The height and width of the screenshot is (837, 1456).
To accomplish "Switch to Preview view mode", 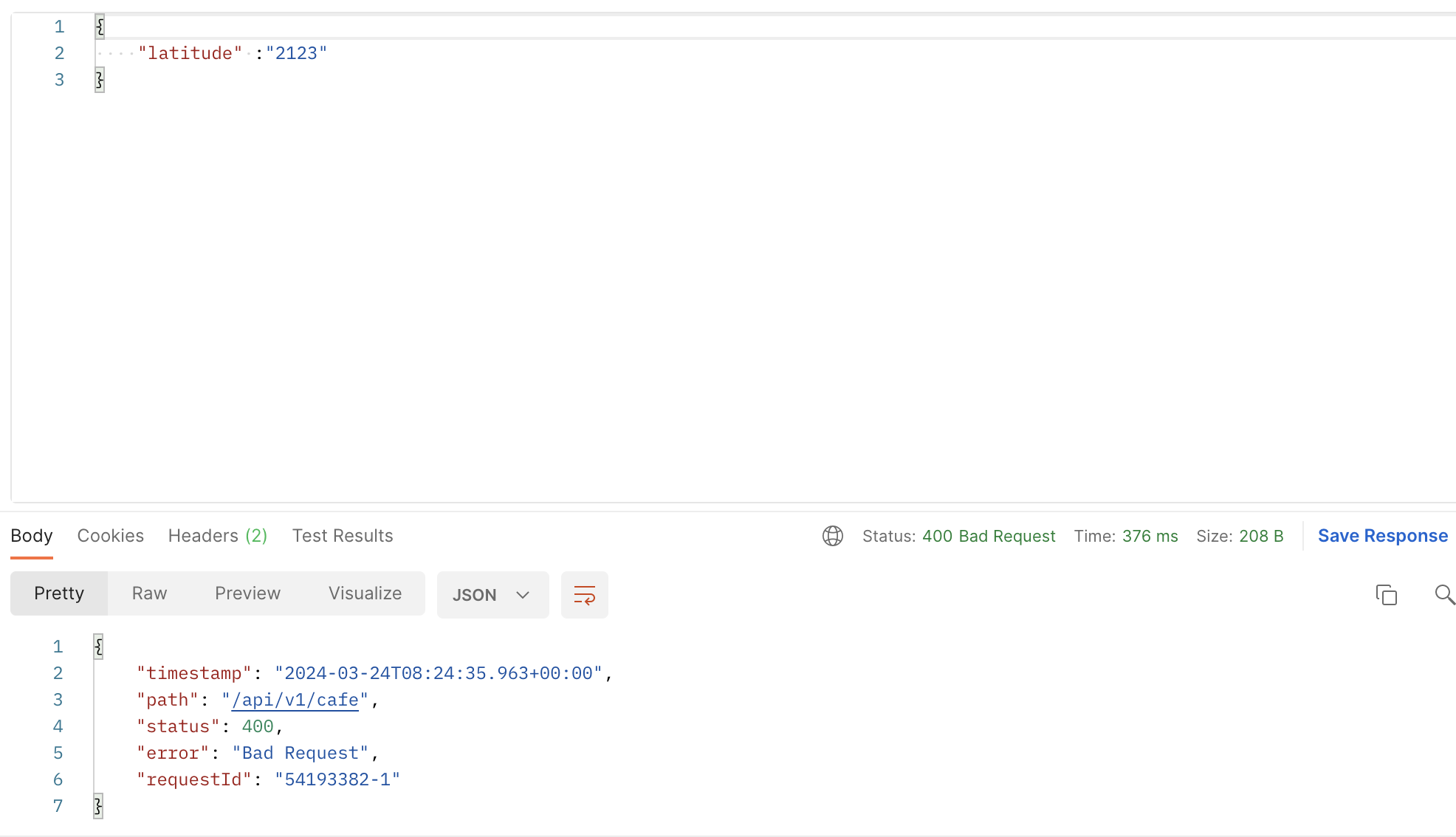I will point(247,593).
